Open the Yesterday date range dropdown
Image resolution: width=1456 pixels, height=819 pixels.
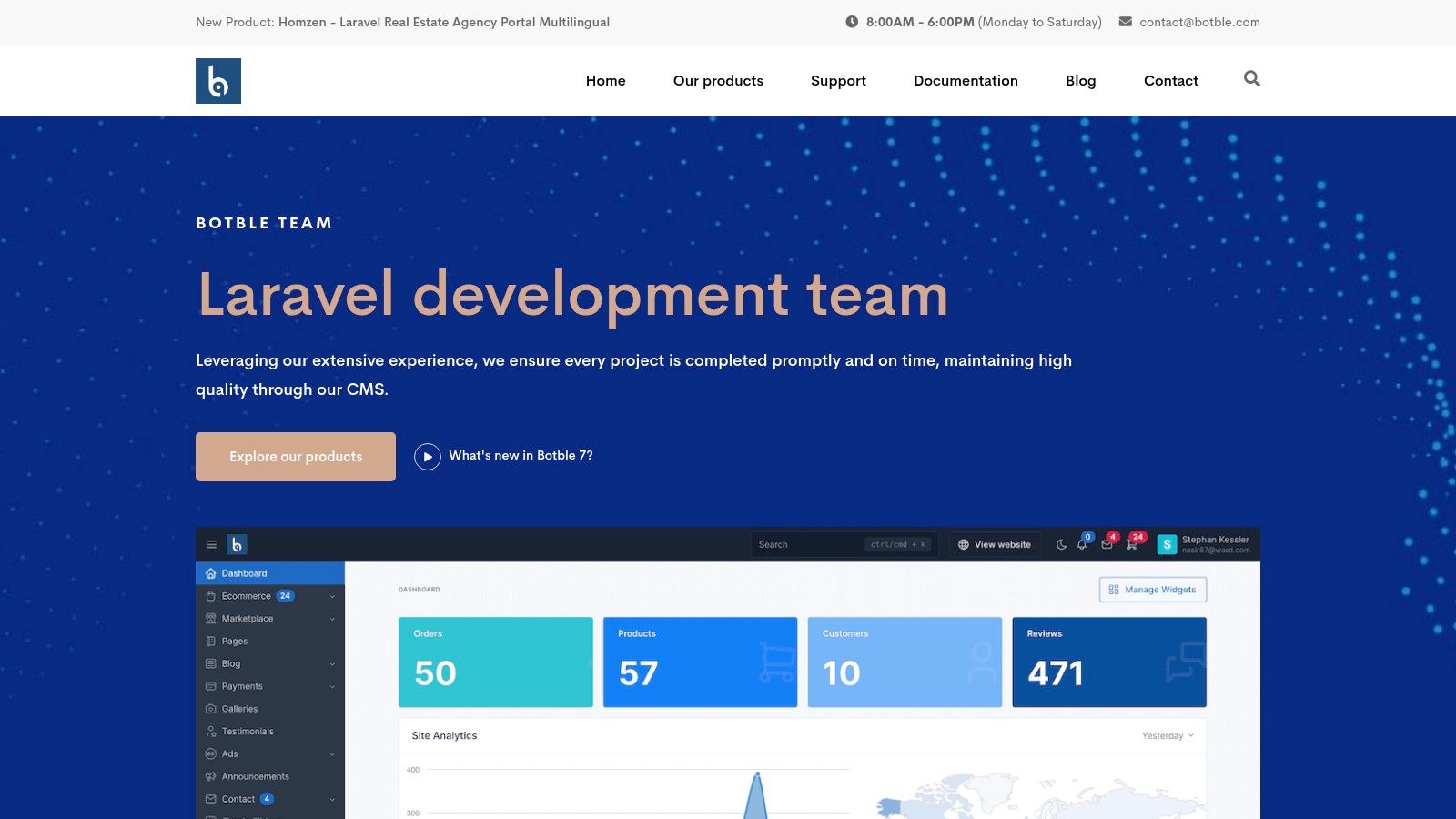tap(1168, 736)
